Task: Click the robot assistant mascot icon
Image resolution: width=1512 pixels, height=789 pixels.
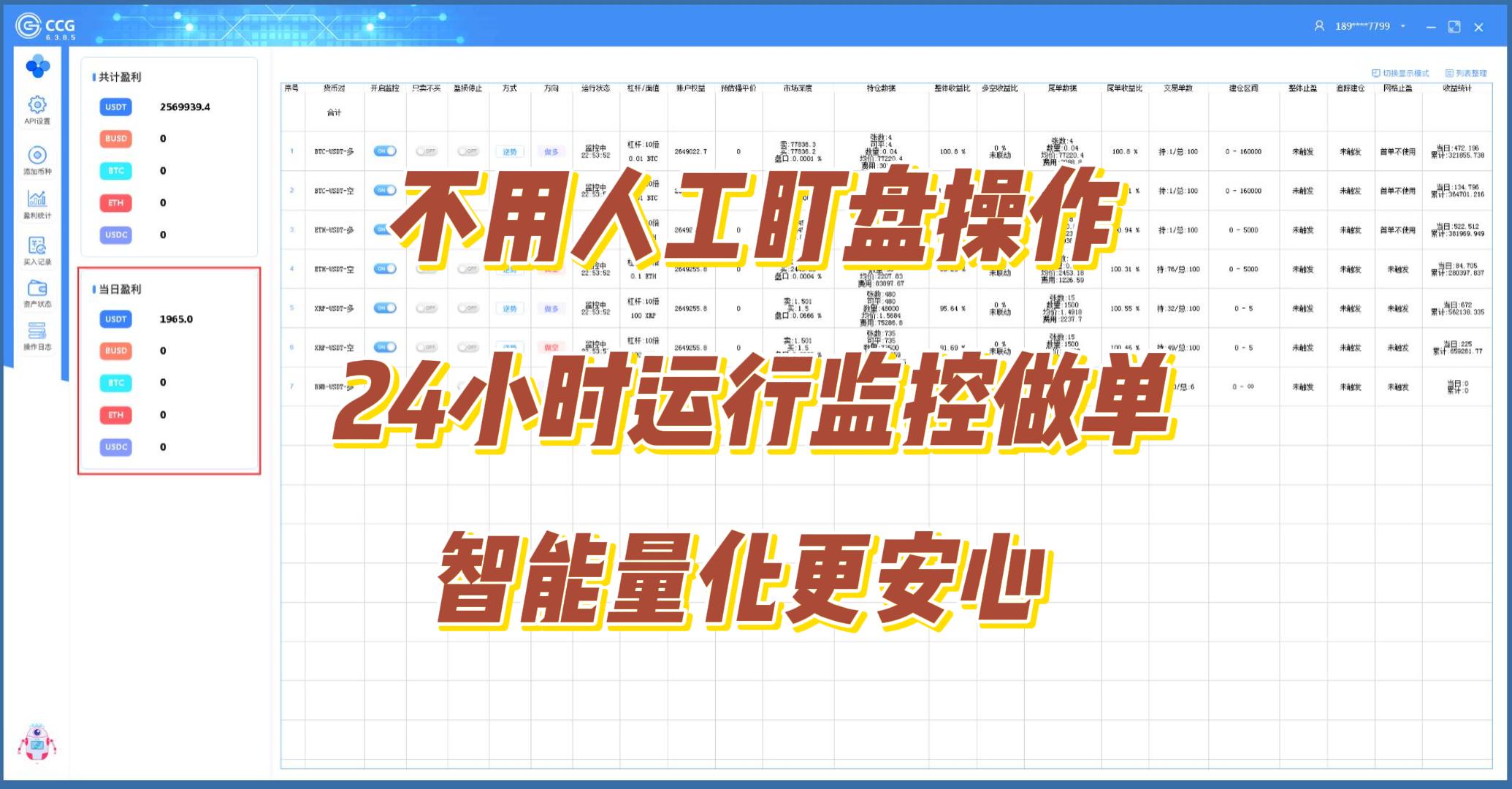Action: pyautogui.click(x=37, y=743)
